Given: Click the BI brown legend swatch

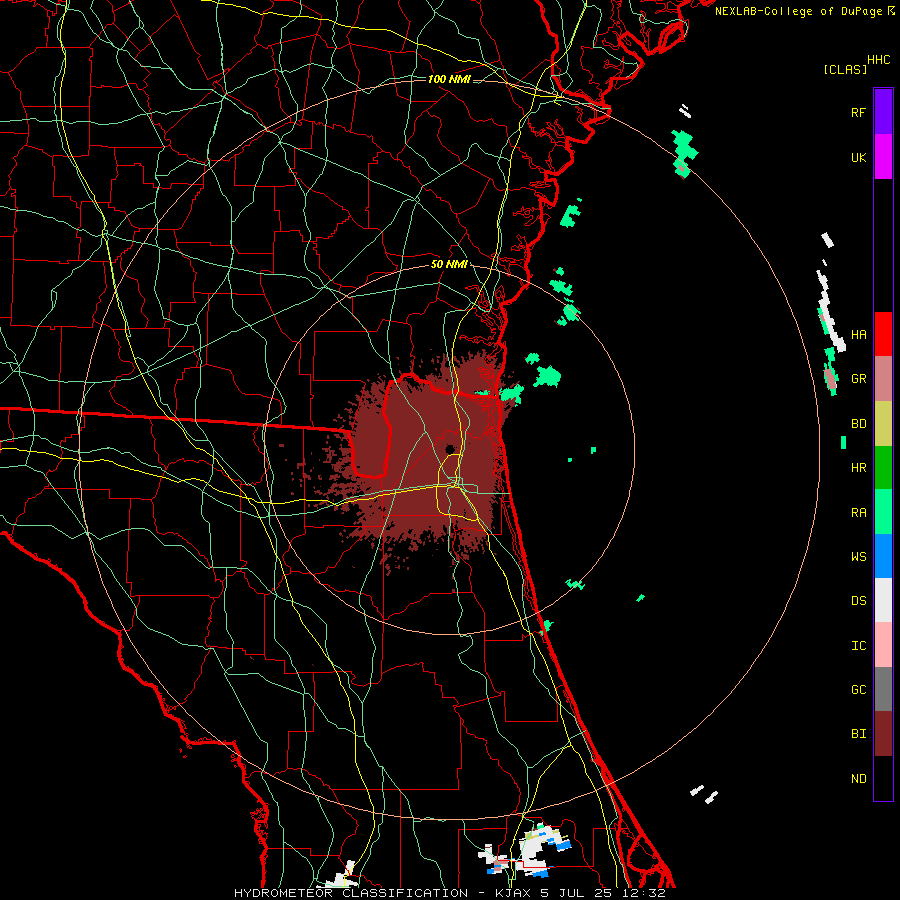Looking at the screenshot, I should [883, 734].
